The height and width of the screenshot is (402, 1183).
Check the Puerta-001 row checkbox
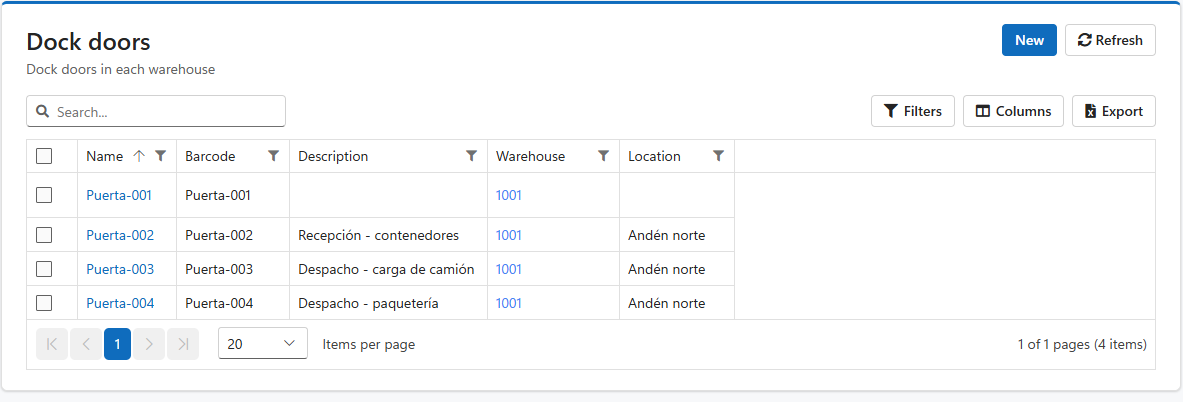point(44,195)
